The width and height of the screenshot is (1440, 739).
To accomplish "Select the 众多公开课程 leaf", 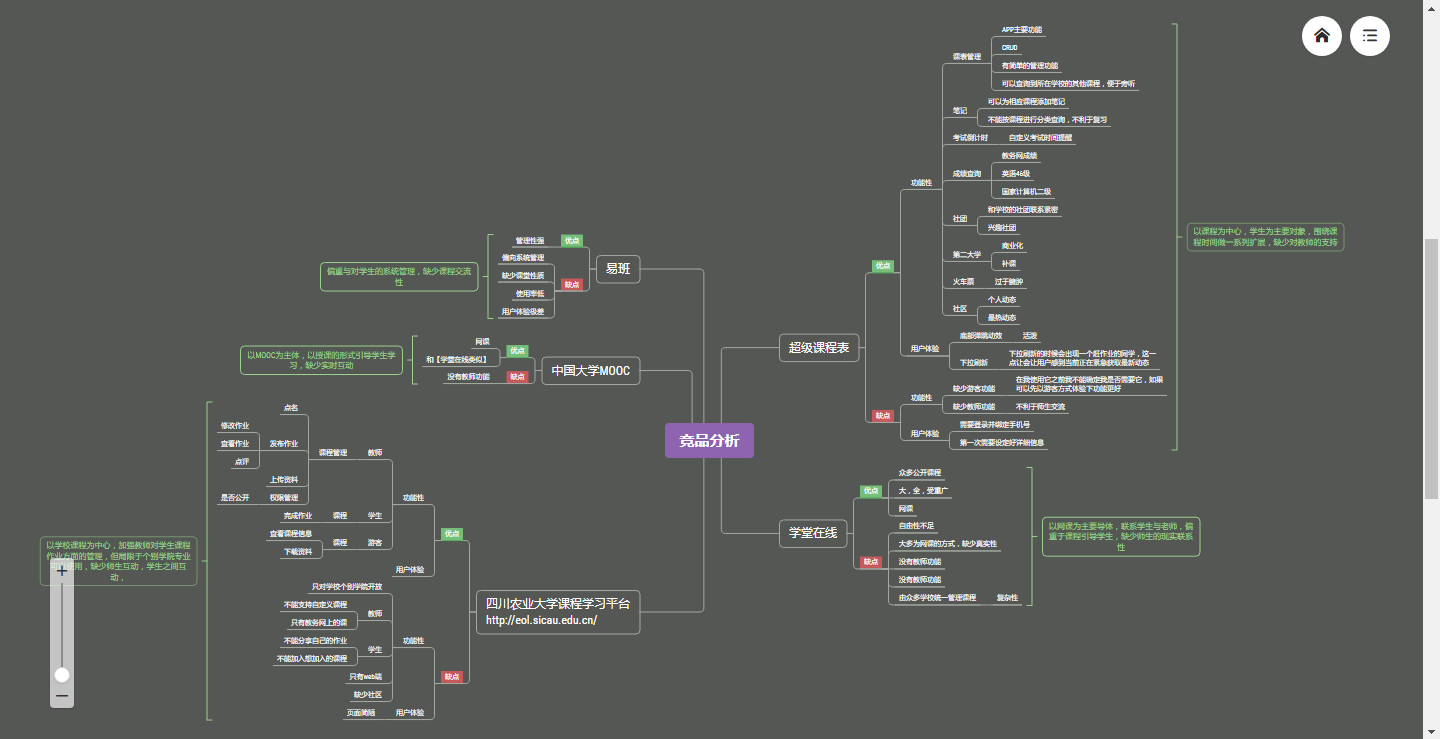I will click(920, 472).
